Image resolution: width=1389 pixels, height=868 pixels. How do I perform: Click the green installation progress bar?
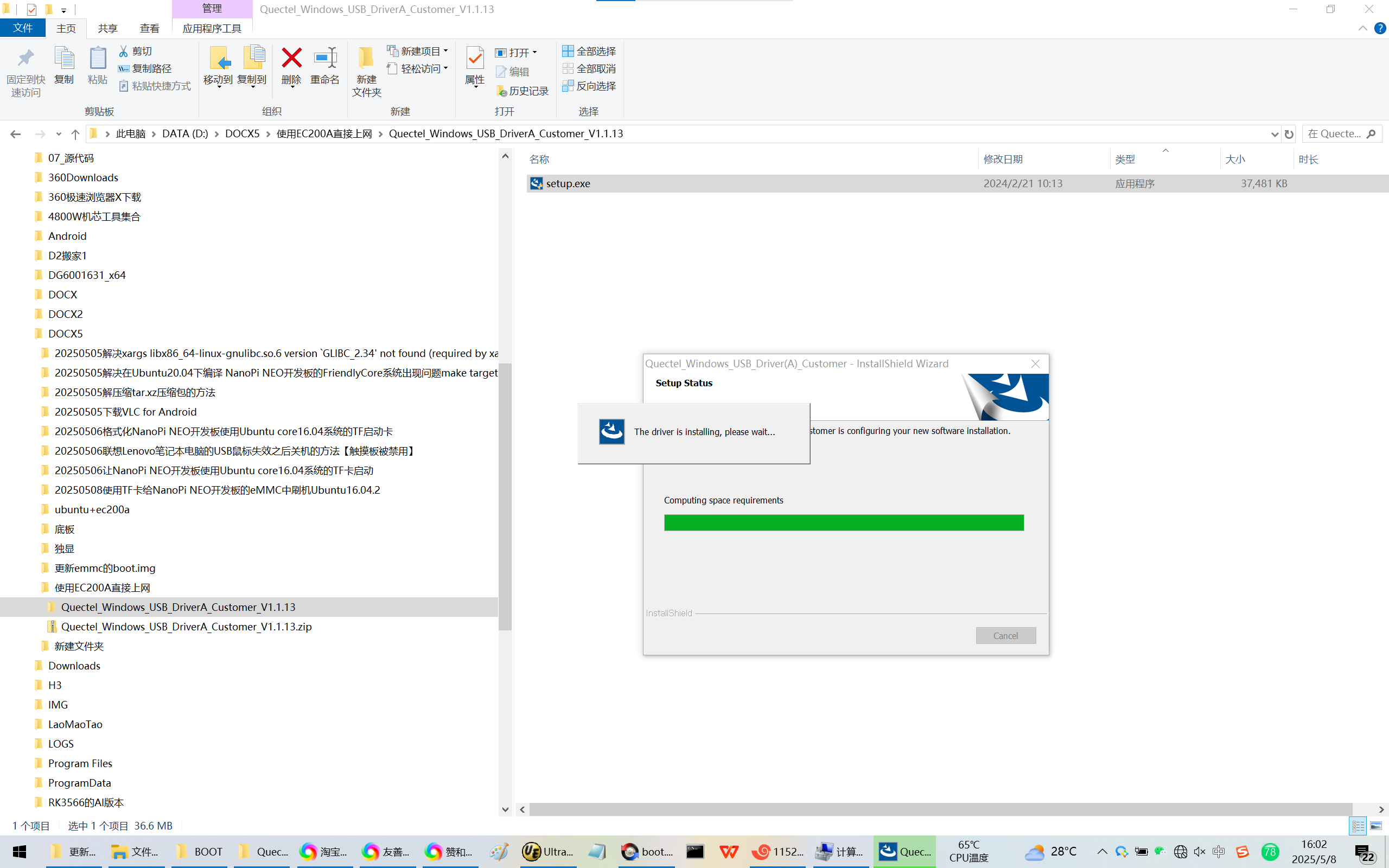click(843, 522)
